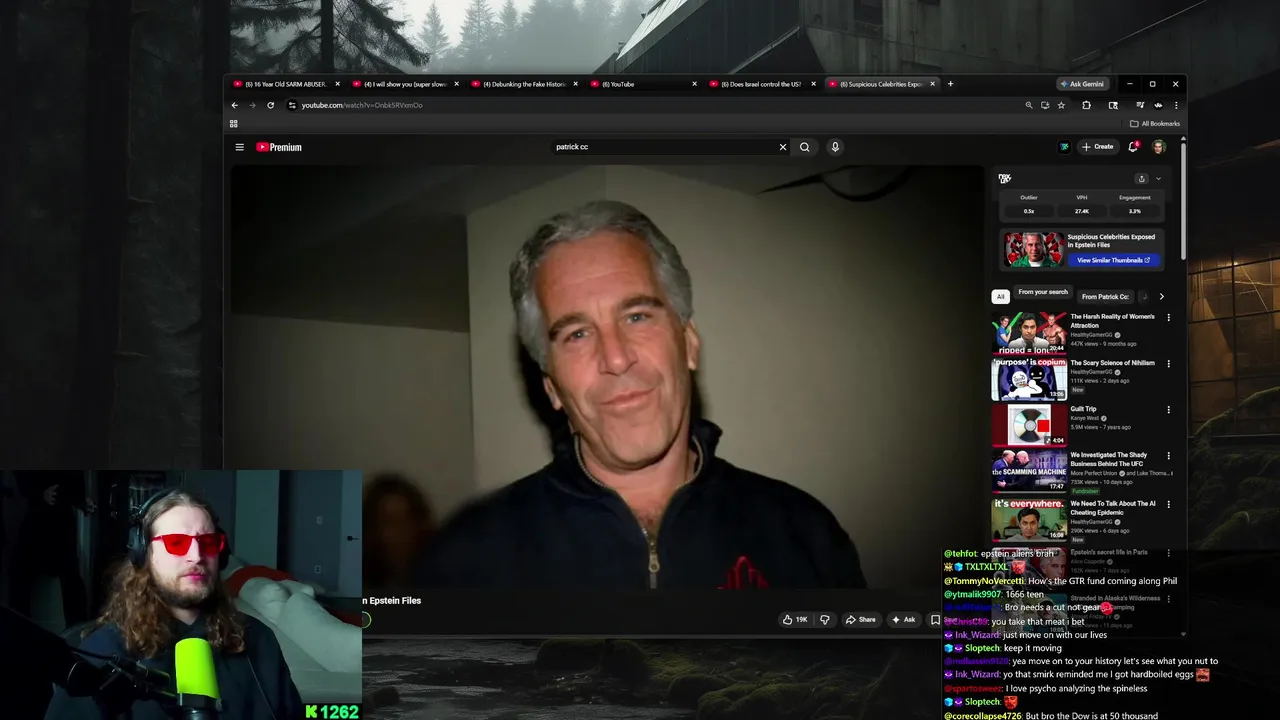
Task: Reload the YouTube page
Action: (x=270, y=105)
